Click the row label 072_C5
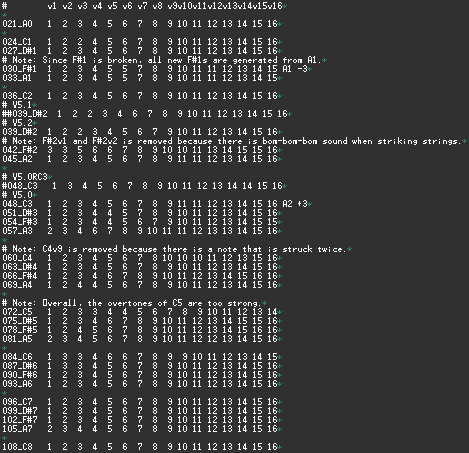This screenshot has height=453, width=469. point(17,312)
